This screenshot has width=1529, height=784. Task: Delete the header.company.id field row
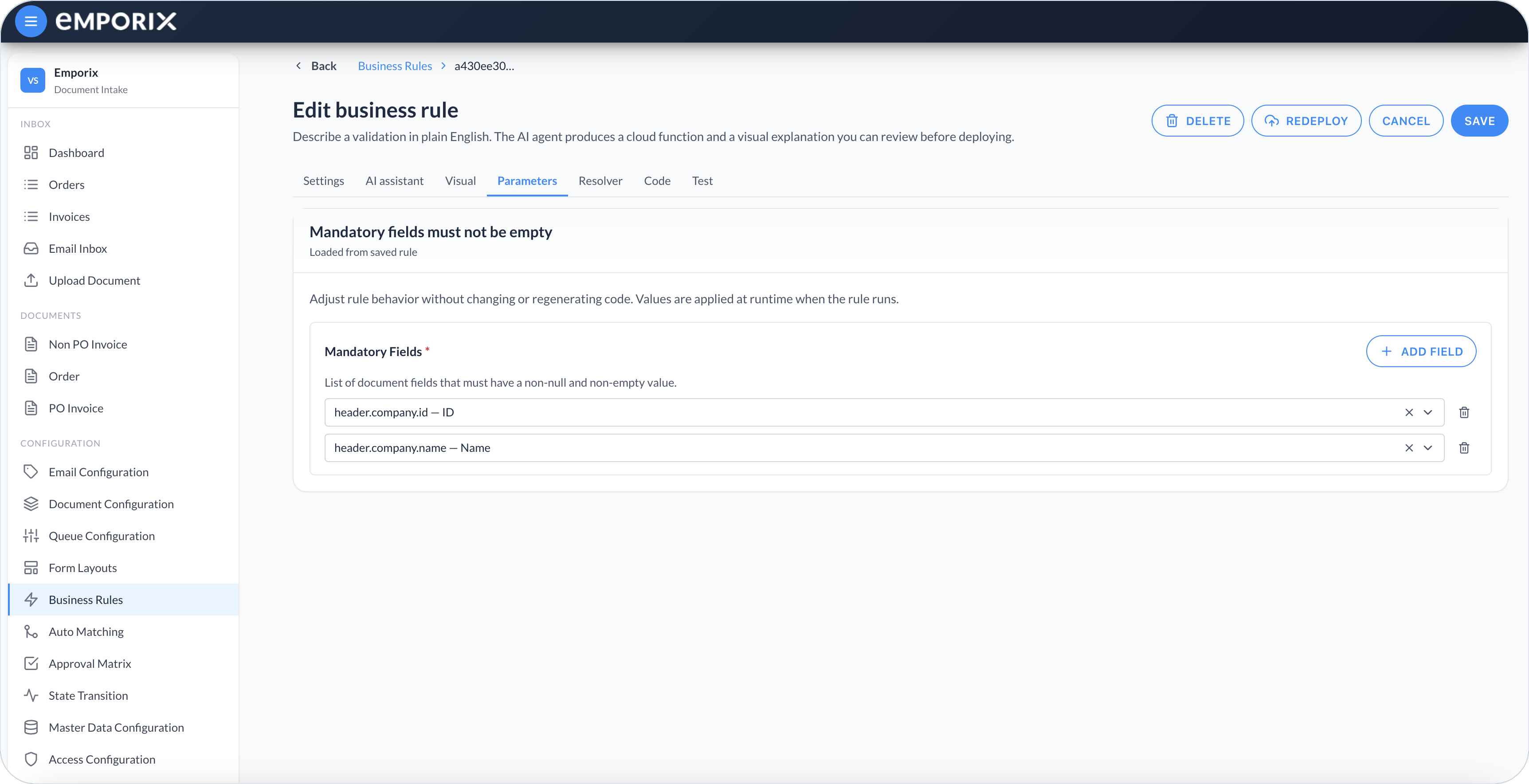[1464, 412]
